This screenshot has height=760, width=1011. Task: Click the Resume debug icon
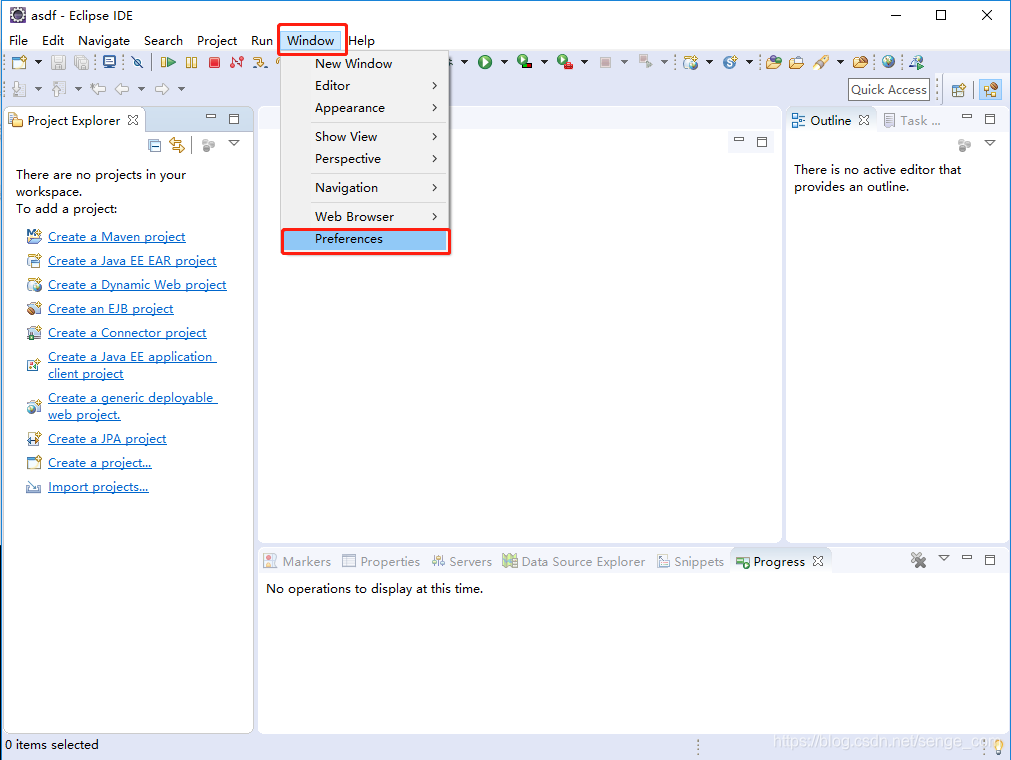click(168, 63)
